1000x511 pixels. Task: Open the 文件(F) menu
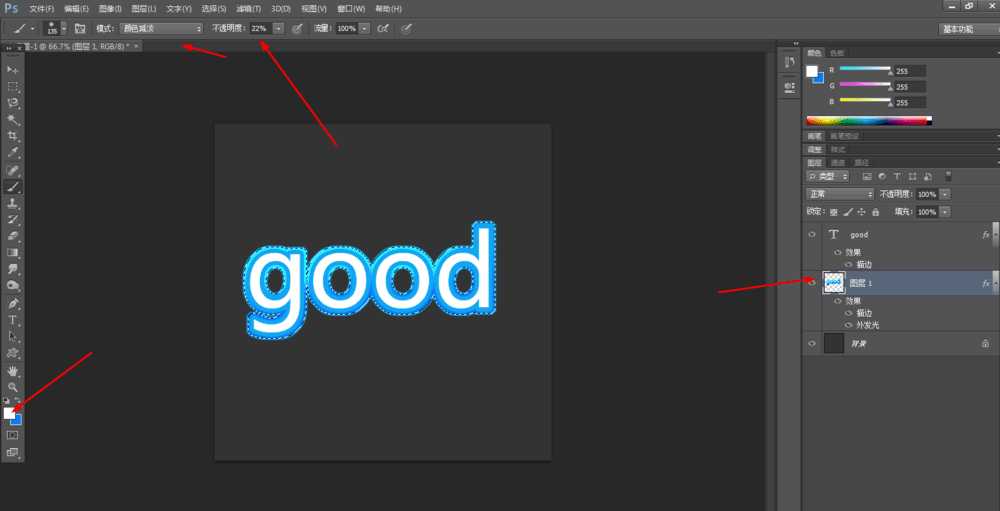[41, 8]
